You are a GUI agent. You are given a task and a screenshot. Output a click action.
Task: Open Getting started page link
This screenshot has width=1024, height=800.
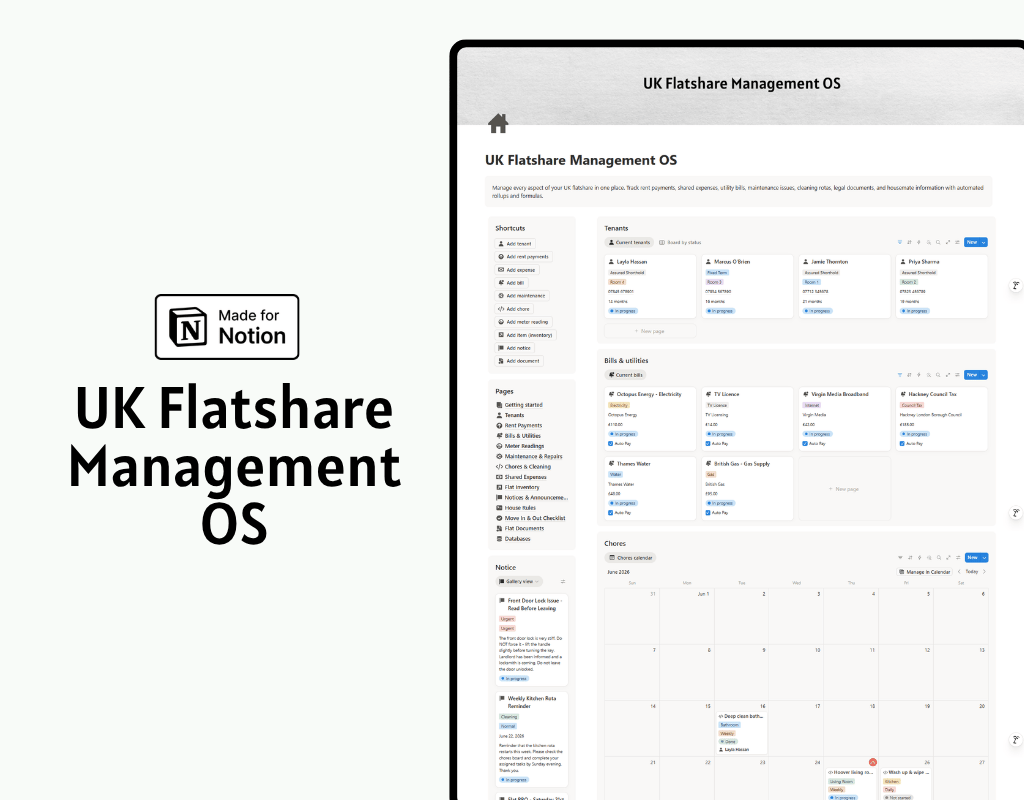520,405
